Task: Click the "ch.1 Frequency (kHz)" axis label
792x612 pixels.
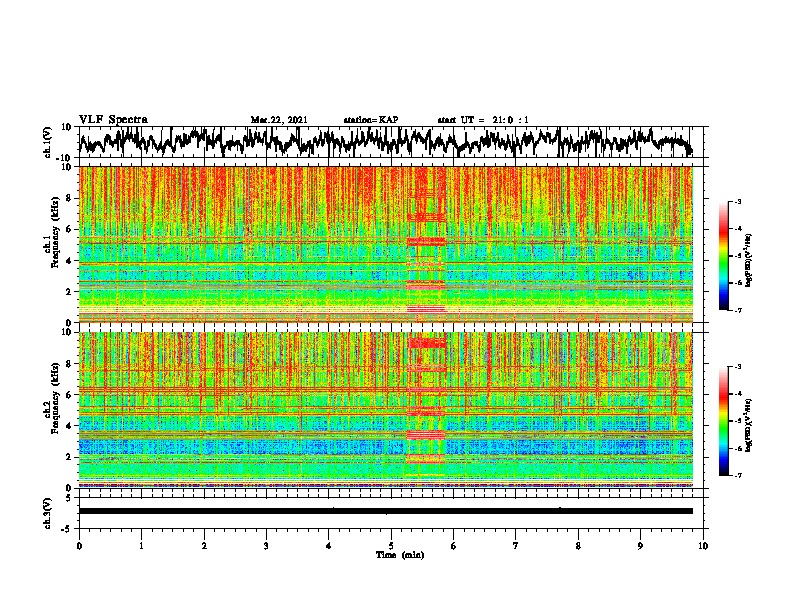Action: tap(52, 233)
